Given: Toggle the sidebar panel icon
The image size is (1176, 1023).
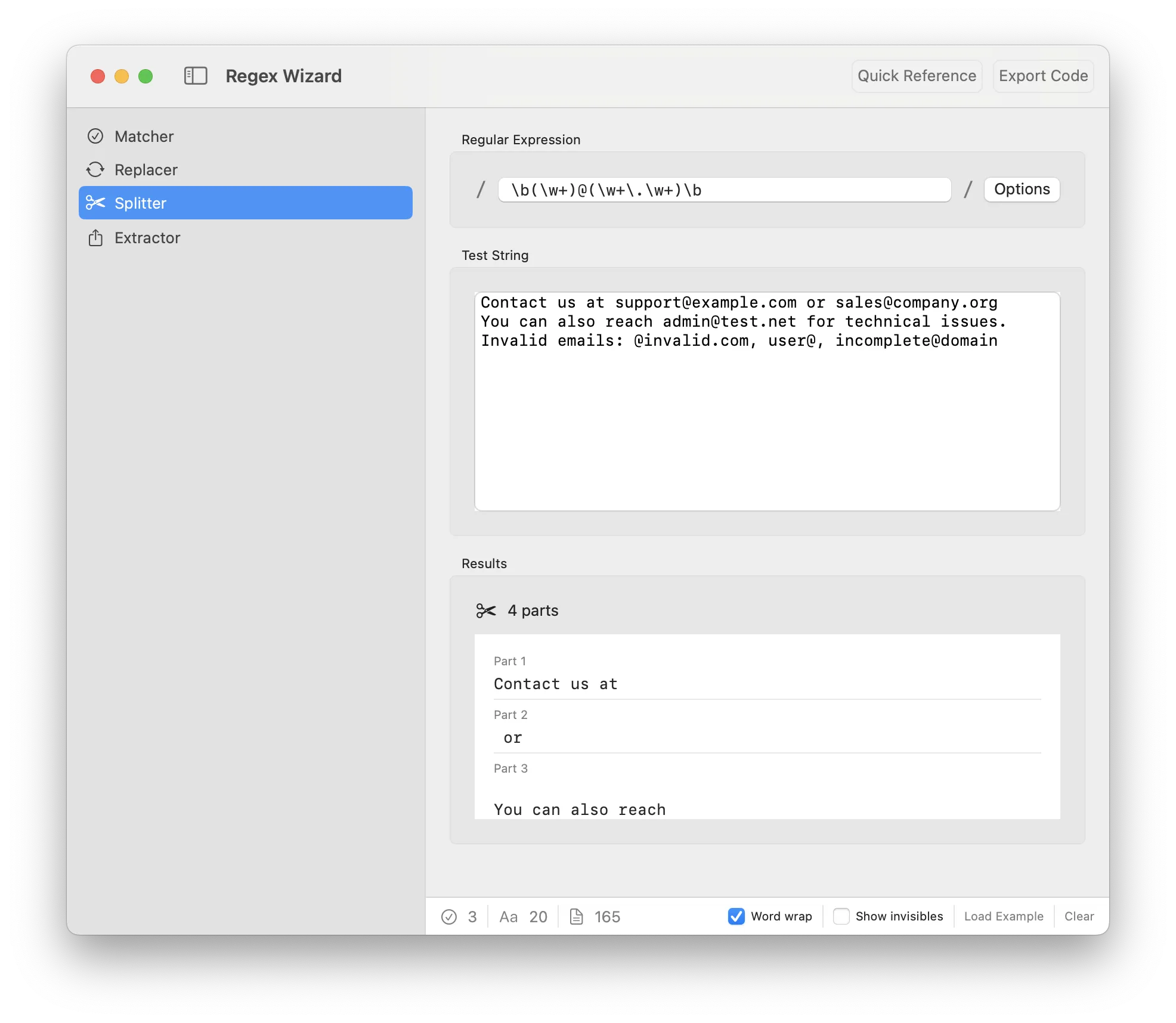Looking at the screenshot, I should (196, 76).
